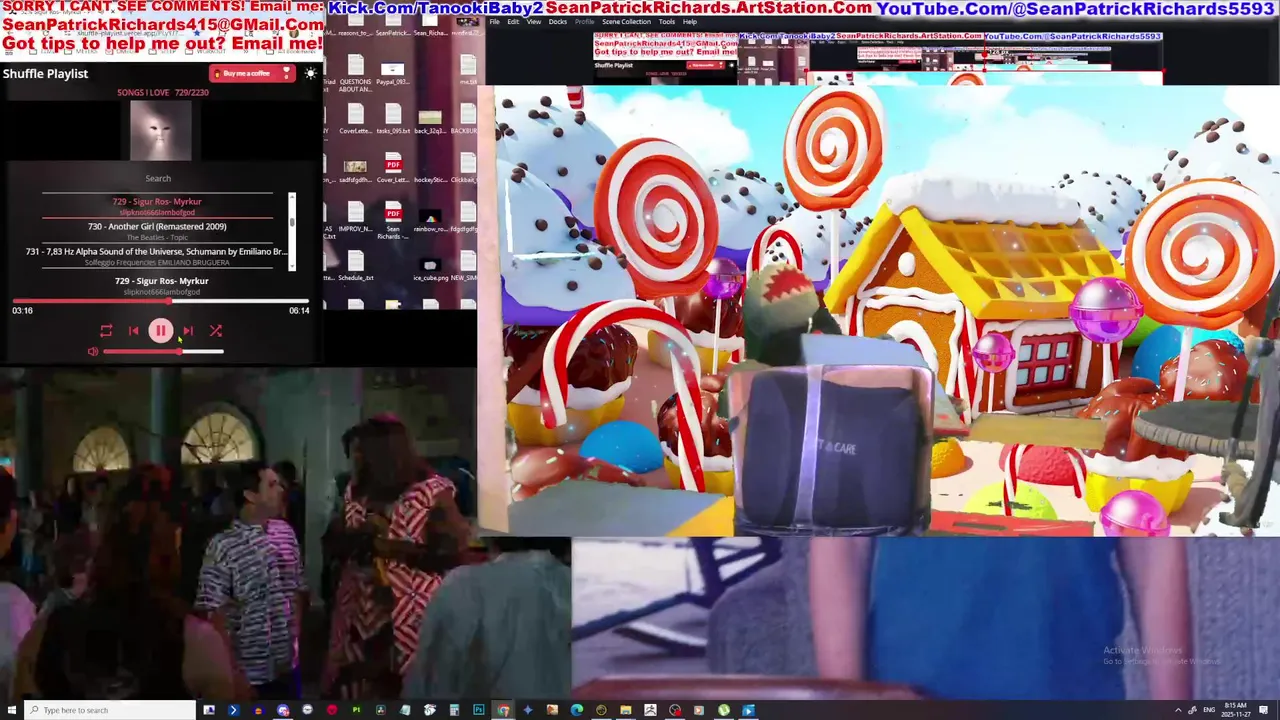This screenshot has height=720, width=1280.
Task: Select track 729 - Sigur Ros- Myrkur in the list
Action: click(157, 206)
